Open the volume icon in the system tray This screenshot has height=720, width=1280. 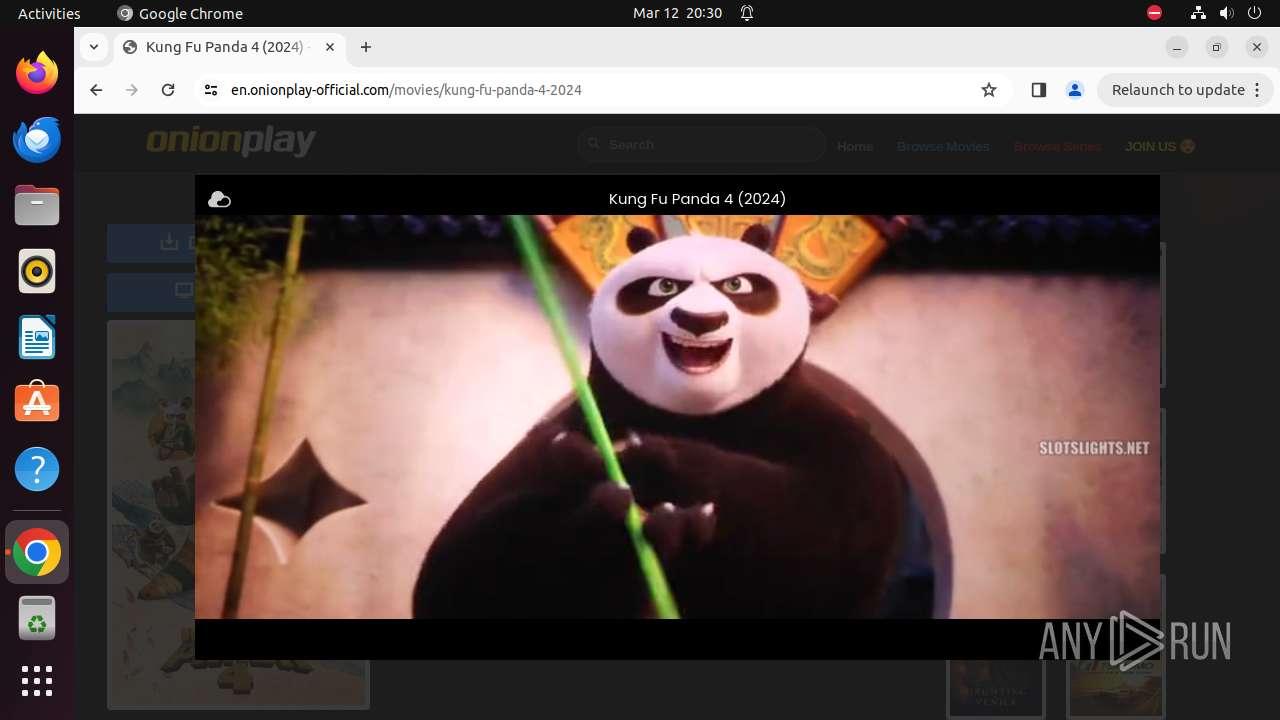[1227, 13]
